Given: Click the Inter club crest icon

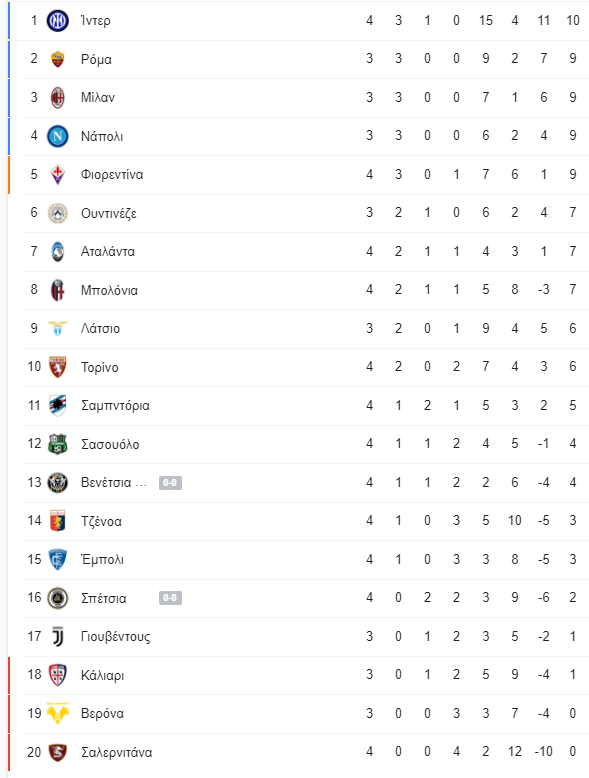Looking at the screenshot, I should [x=58, y=21].
